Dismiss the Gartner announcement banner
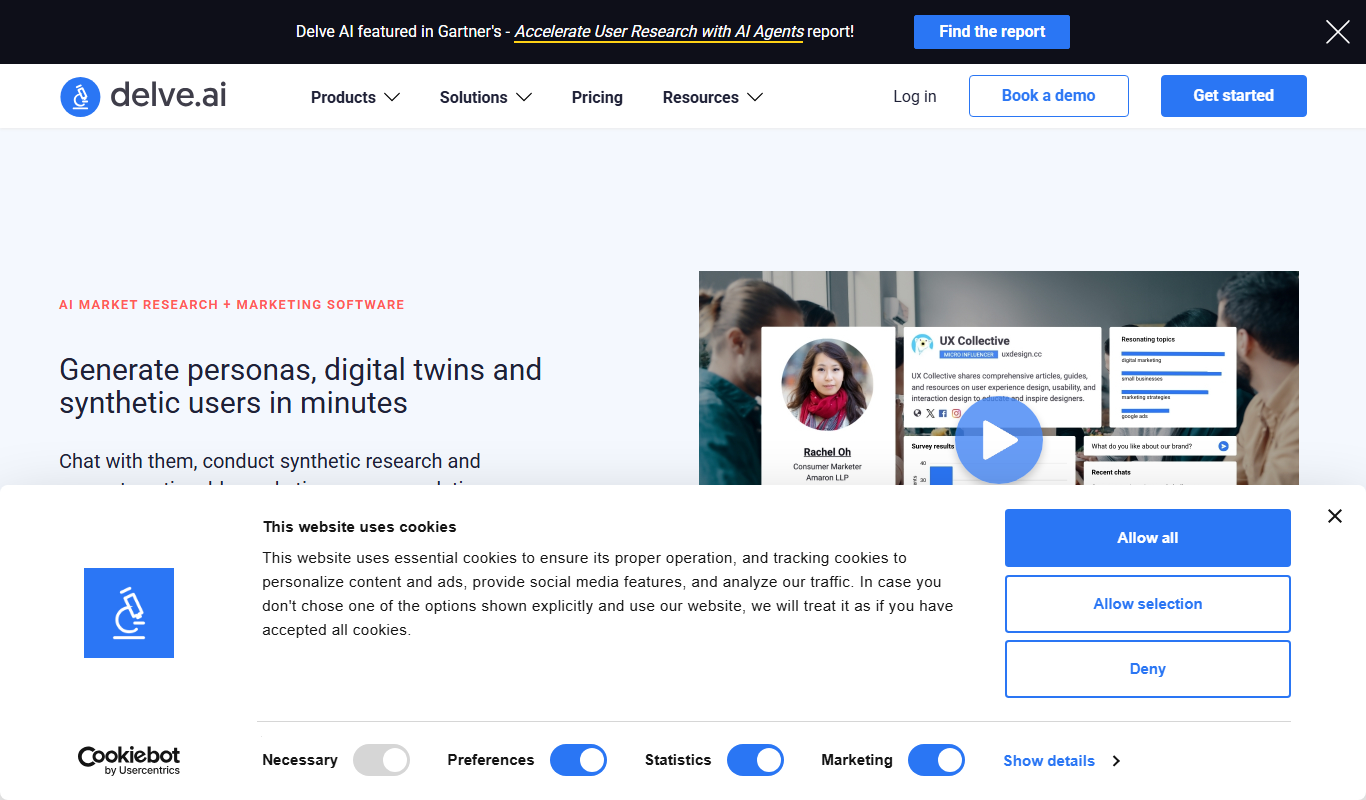 tap(1338, 32)
